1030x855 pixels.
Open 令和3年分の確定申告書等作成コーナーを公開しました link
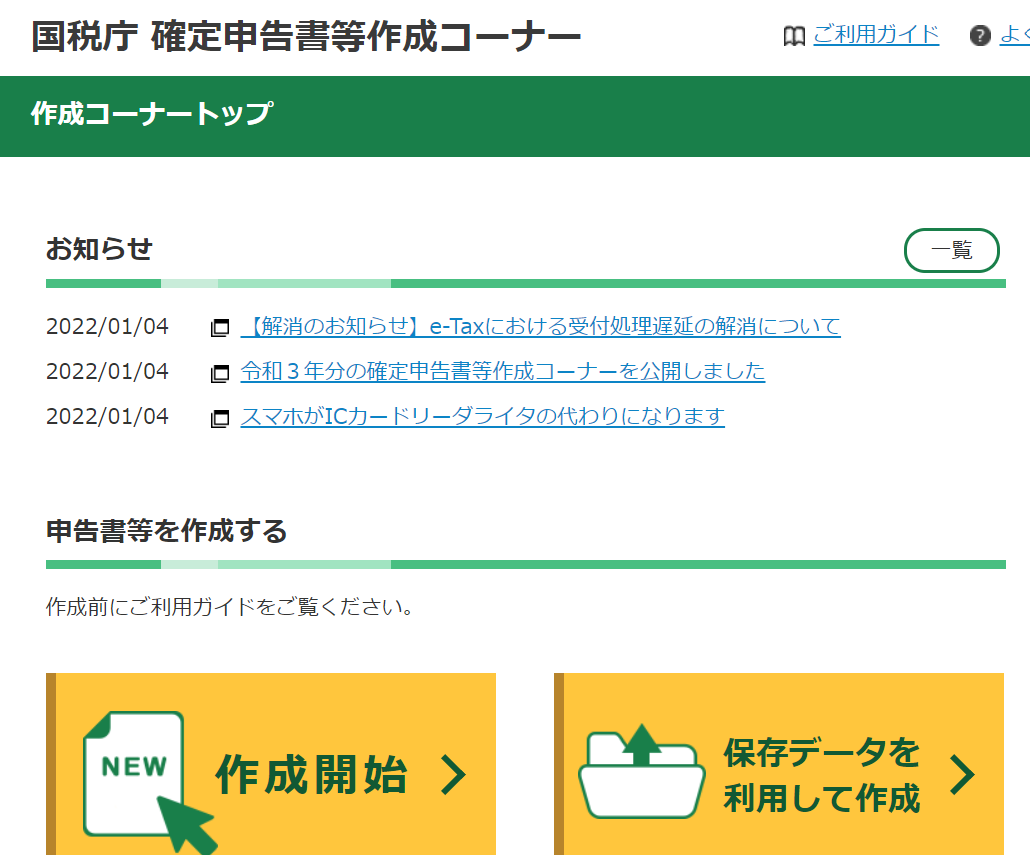pos(503,371)
